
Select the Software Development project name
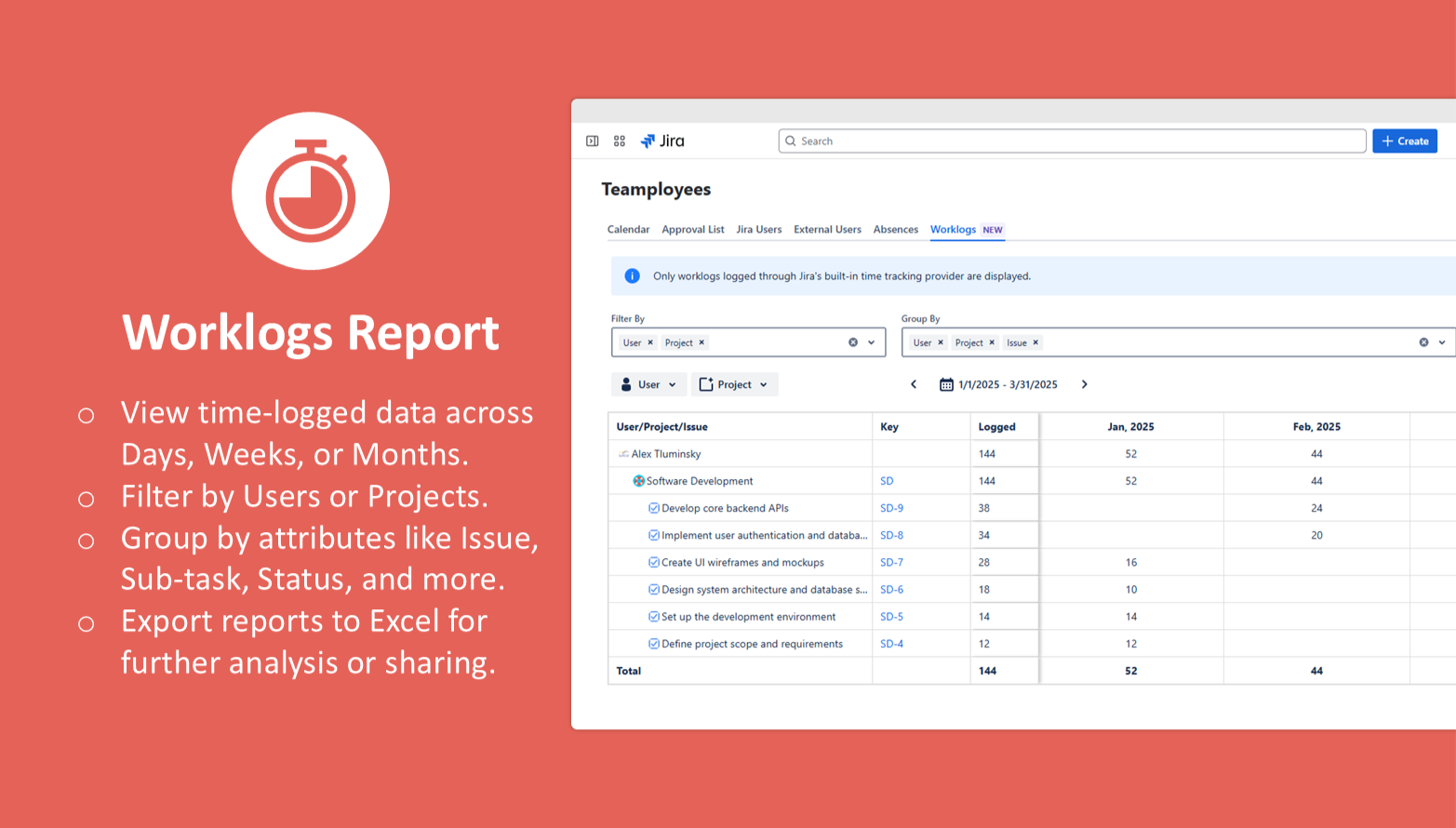pos(700,481)
